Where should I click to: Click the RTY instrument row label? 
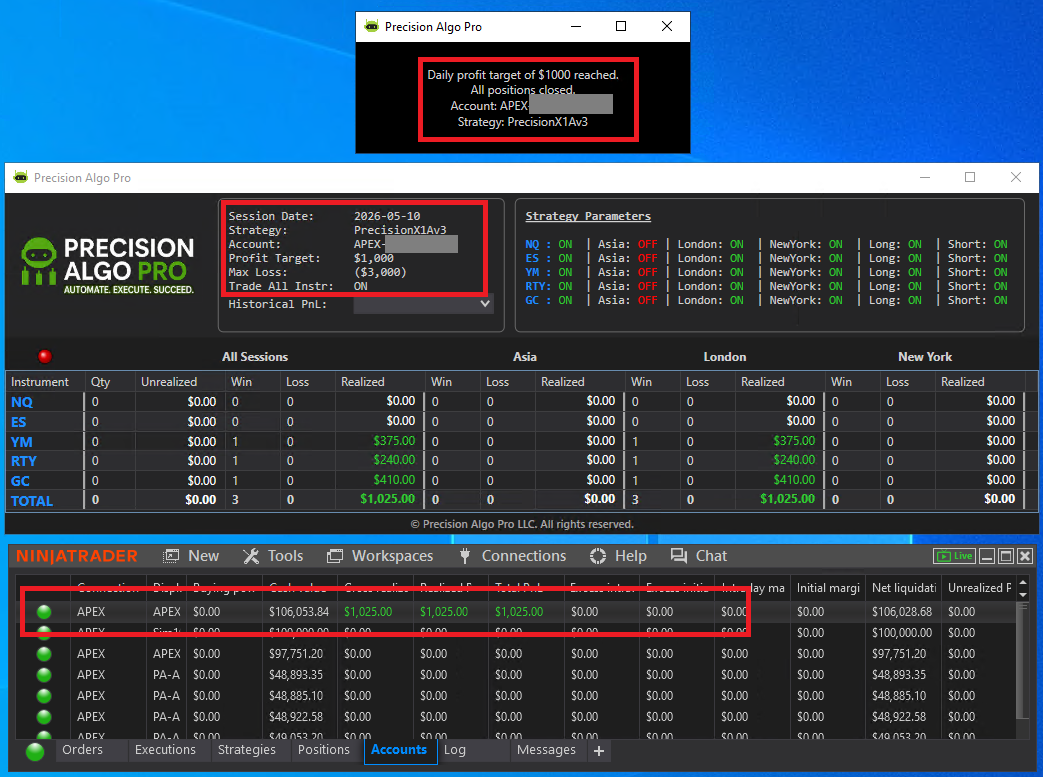click(x=24, y=461)
